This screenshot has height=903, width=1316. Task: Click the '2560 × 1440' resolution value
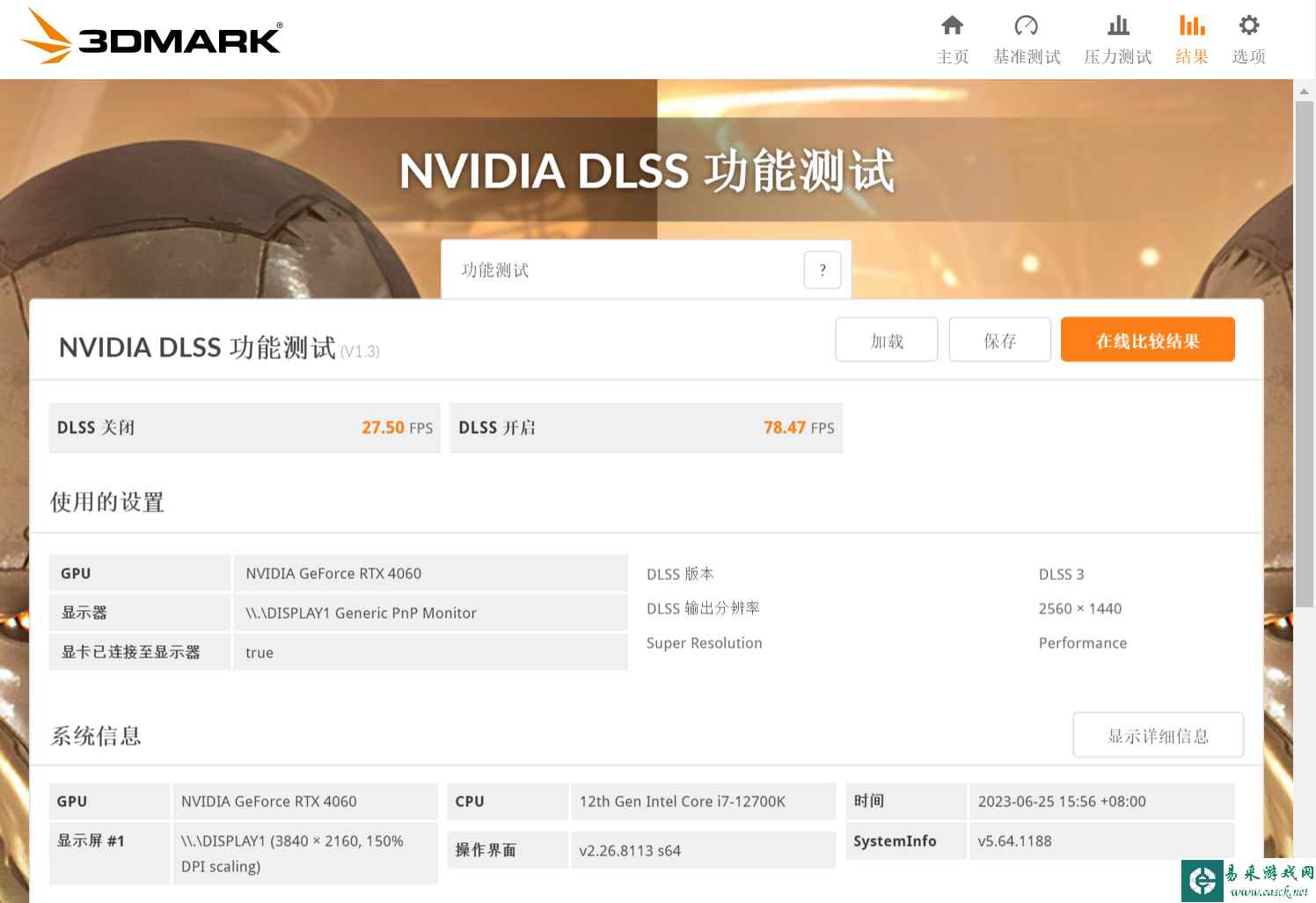pos(1080,609)
